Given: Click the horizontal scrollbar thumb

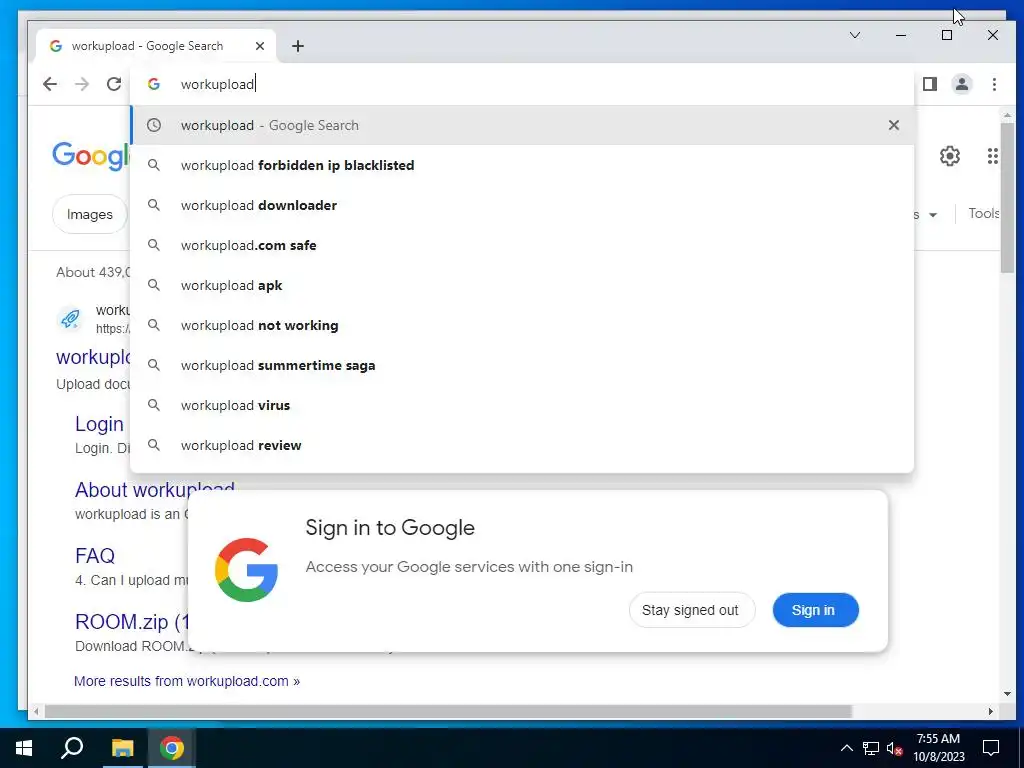Looking at the screenshot, I should (x=448, y=711).
